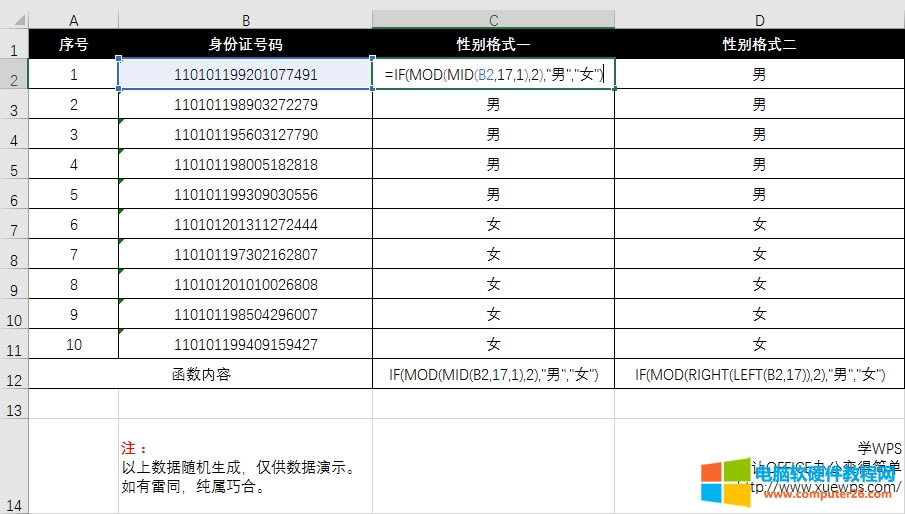Viewport: 905px width, 514px height.
Task: Click the select-all corner triangle
Action: coord(20,21)
